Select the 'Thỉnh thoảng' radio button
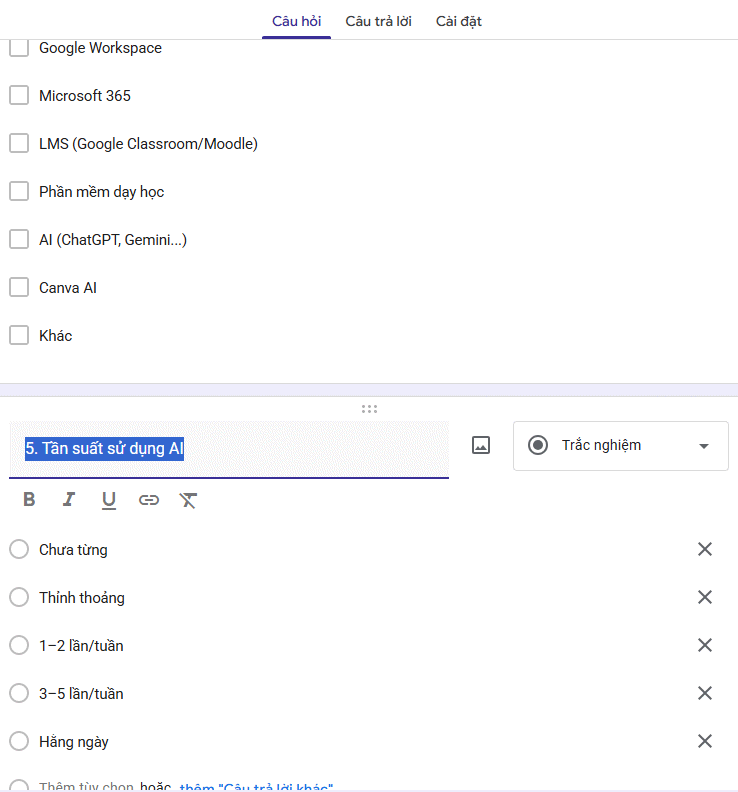Screen dimensions: 738x792 (x=19, y=597)
